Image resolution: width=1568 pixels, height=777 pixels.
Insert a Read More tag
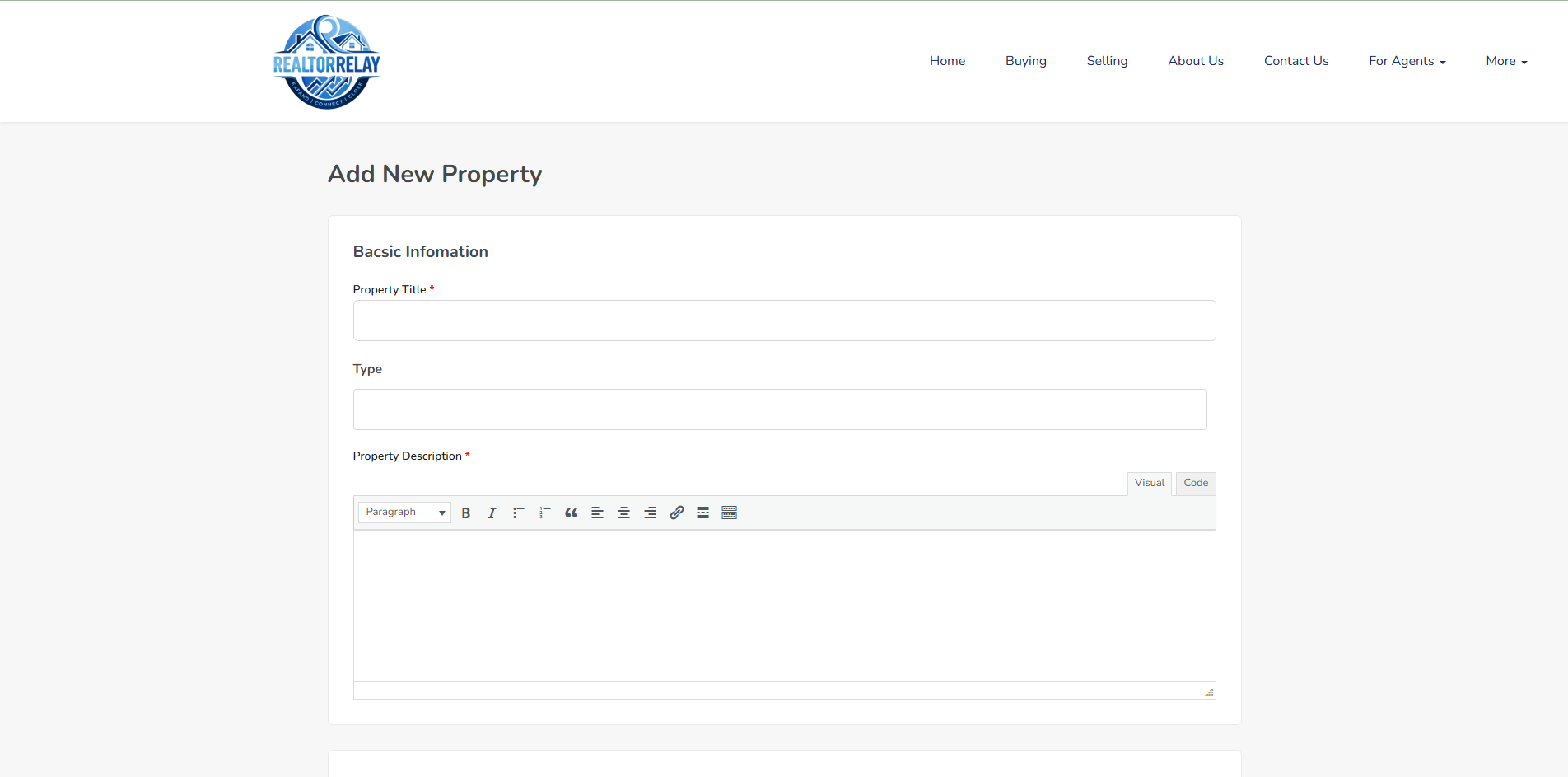click(x=702, y=512)
